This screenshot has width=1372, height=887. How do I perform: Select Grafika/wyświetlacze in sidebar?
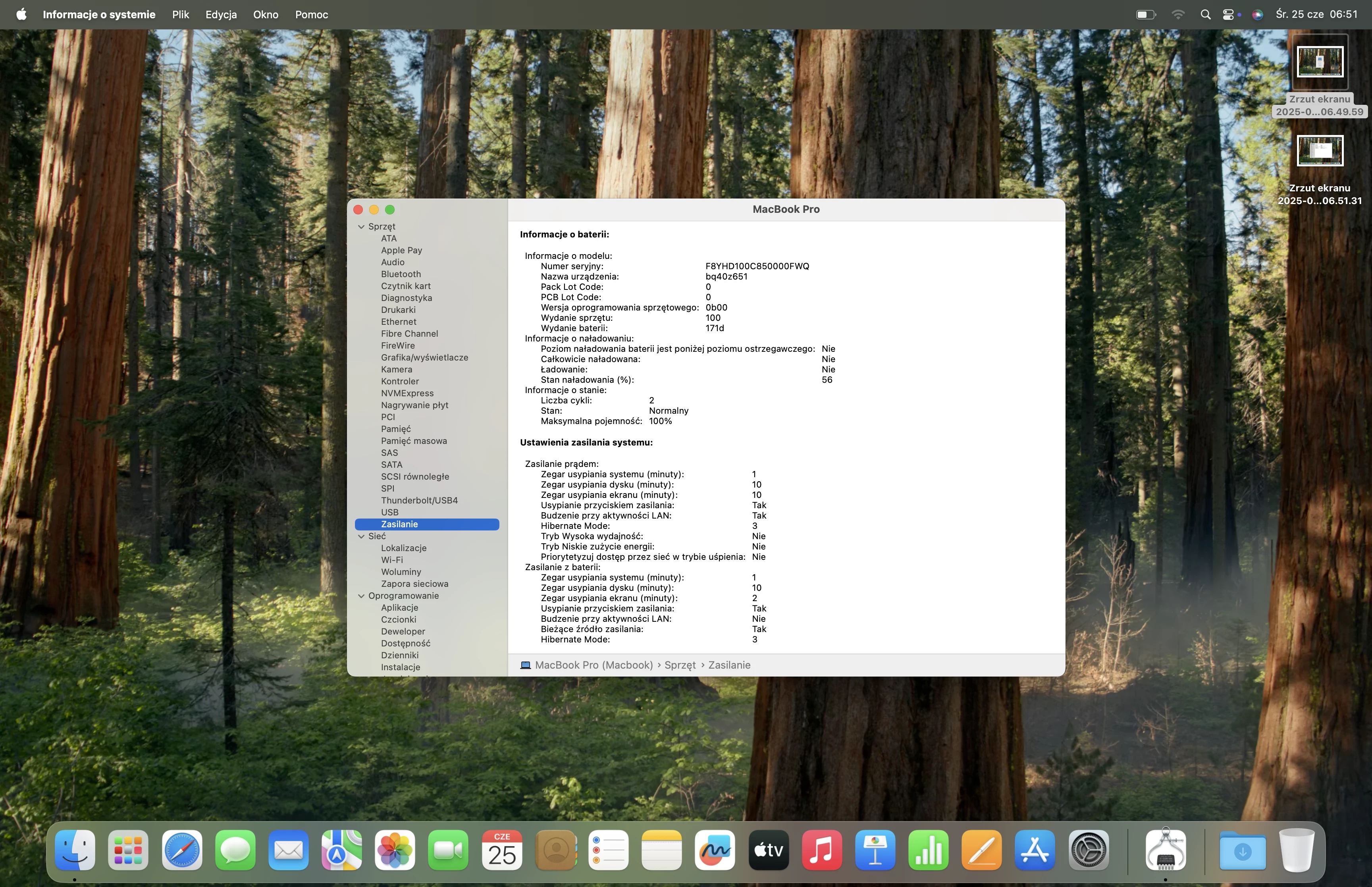tap(424, 358)
